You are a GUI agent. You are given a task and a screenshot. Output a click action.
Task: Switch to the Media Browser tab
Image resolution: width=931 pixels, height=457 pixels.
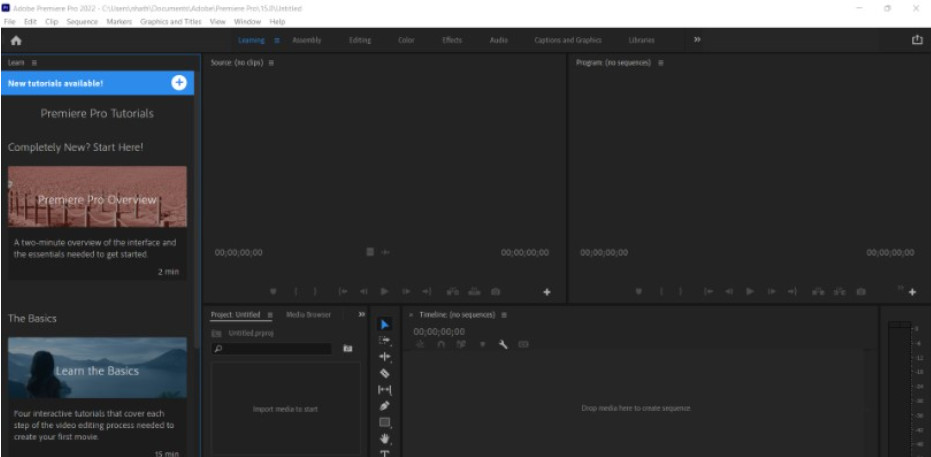pos(308,315)
